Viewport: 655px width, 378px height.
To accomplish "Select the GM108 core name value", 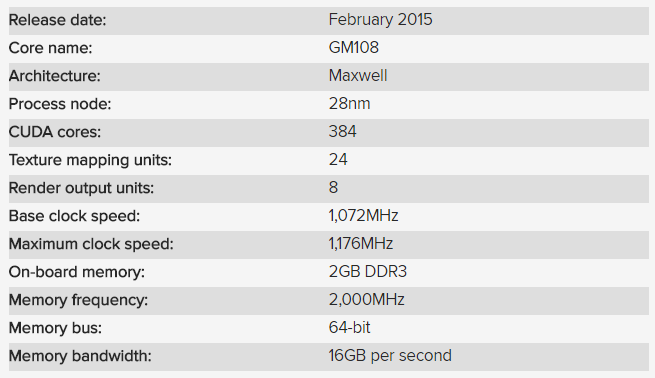I will coord(354,48).
